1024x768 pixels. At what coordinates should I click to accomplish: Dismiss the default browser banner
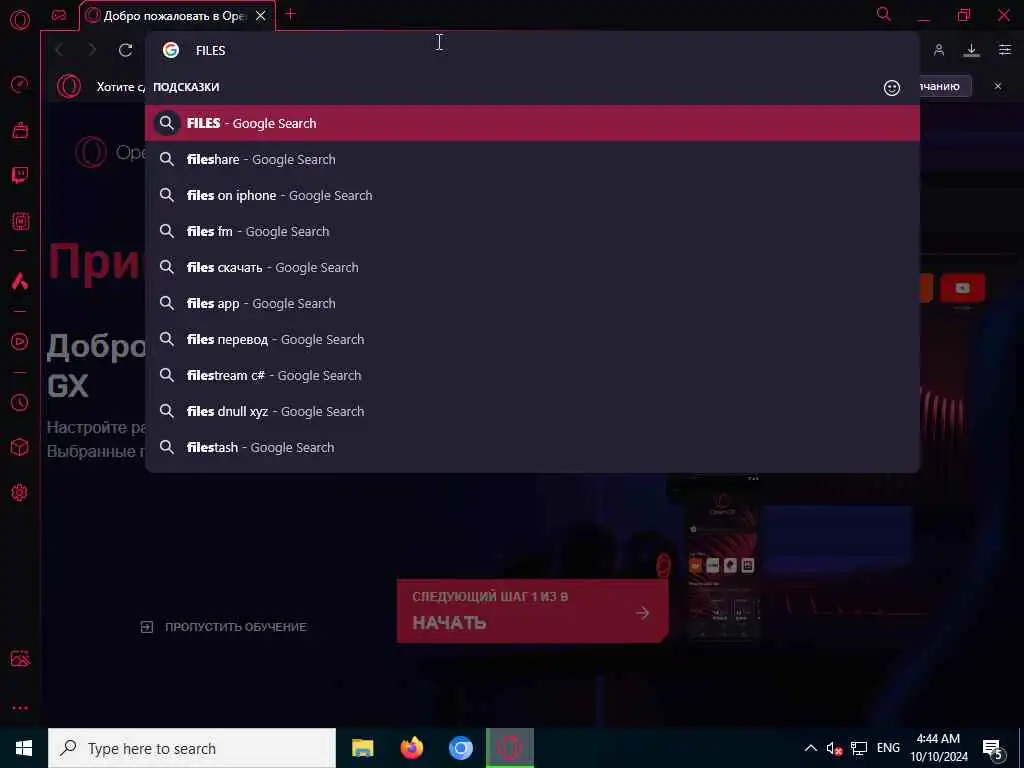998,86
